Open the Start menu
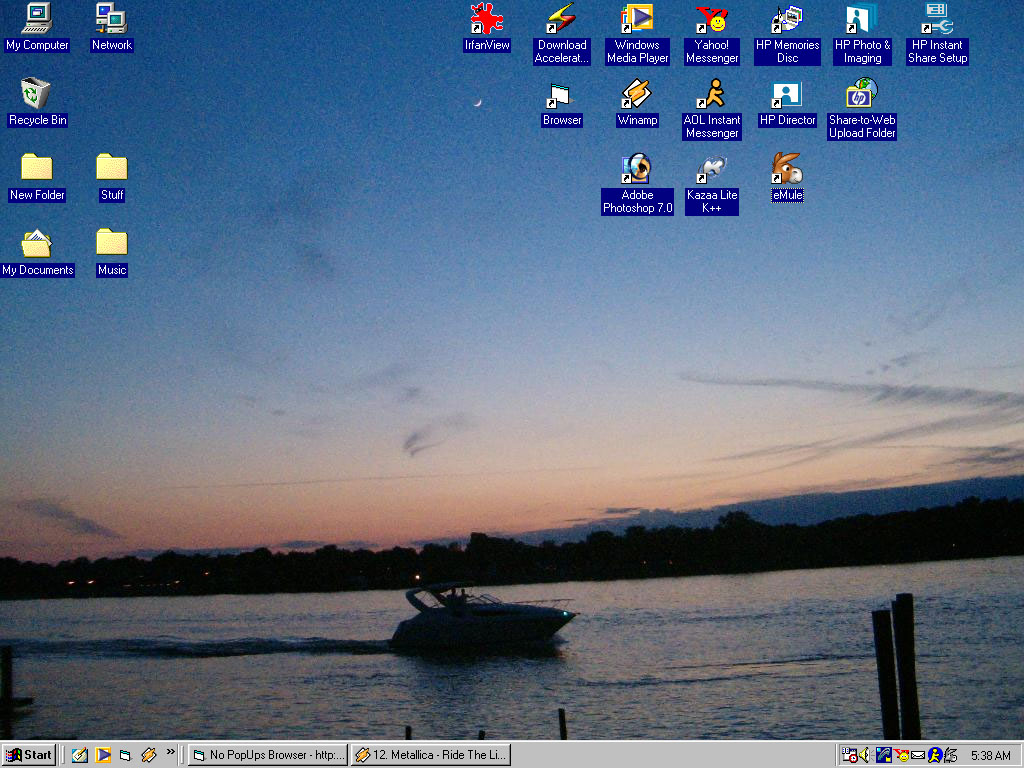The height and width of the screenshot is (768, 1024). (x=29, y=755)
